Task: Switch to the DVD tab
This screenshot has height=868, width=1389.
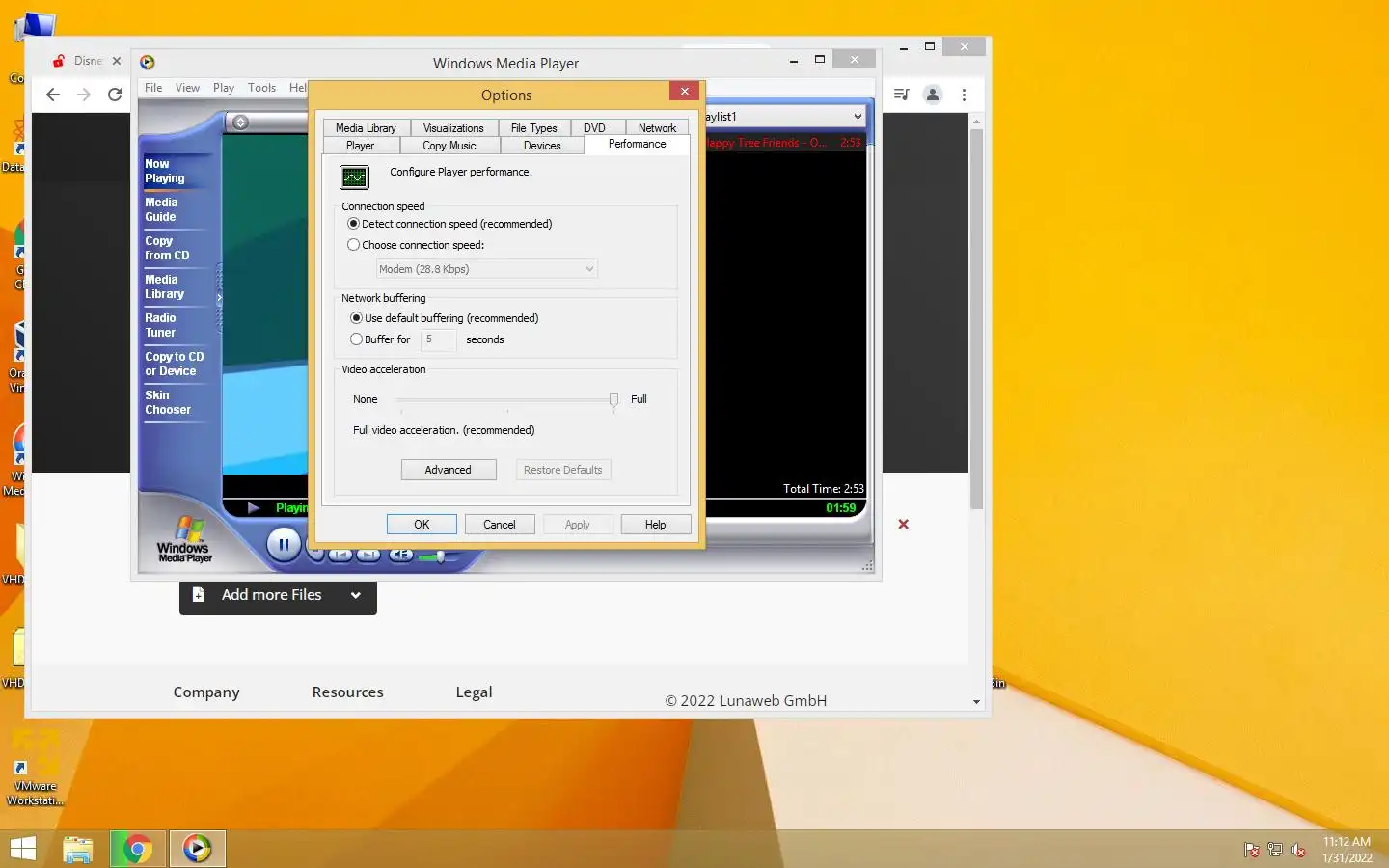Action: [x=594, y=128]
